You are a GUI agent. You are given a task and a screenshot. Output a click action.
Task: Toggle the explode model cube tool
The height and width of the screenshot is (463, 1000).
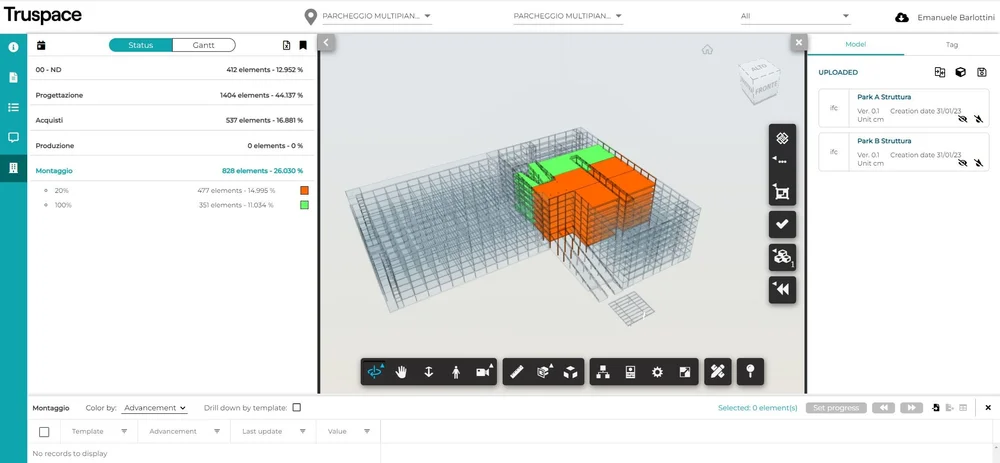[x=570, y=372]
